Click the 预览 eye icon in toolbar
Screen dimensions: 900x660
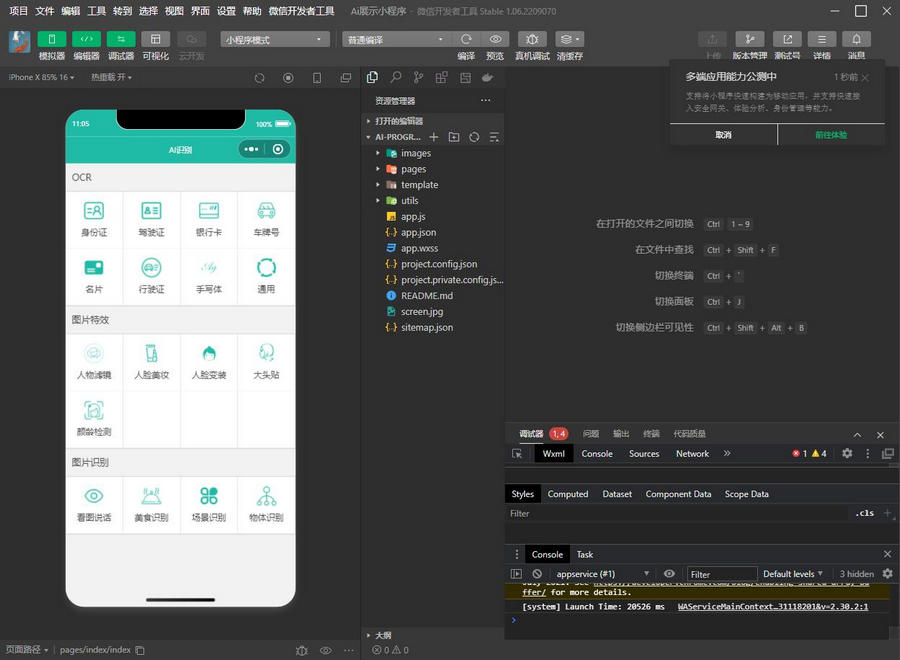pos(495,40)
